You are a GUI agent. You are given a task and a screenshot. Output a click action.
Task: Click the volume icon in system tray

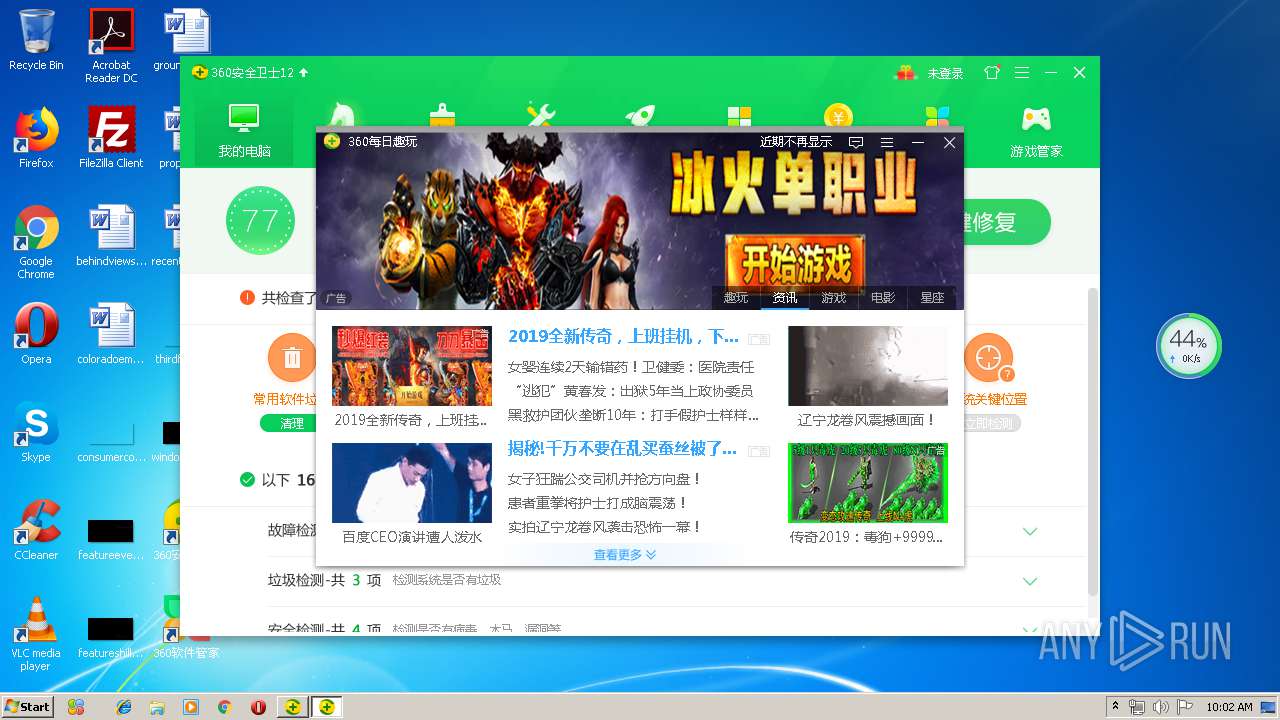[1160, 706]
